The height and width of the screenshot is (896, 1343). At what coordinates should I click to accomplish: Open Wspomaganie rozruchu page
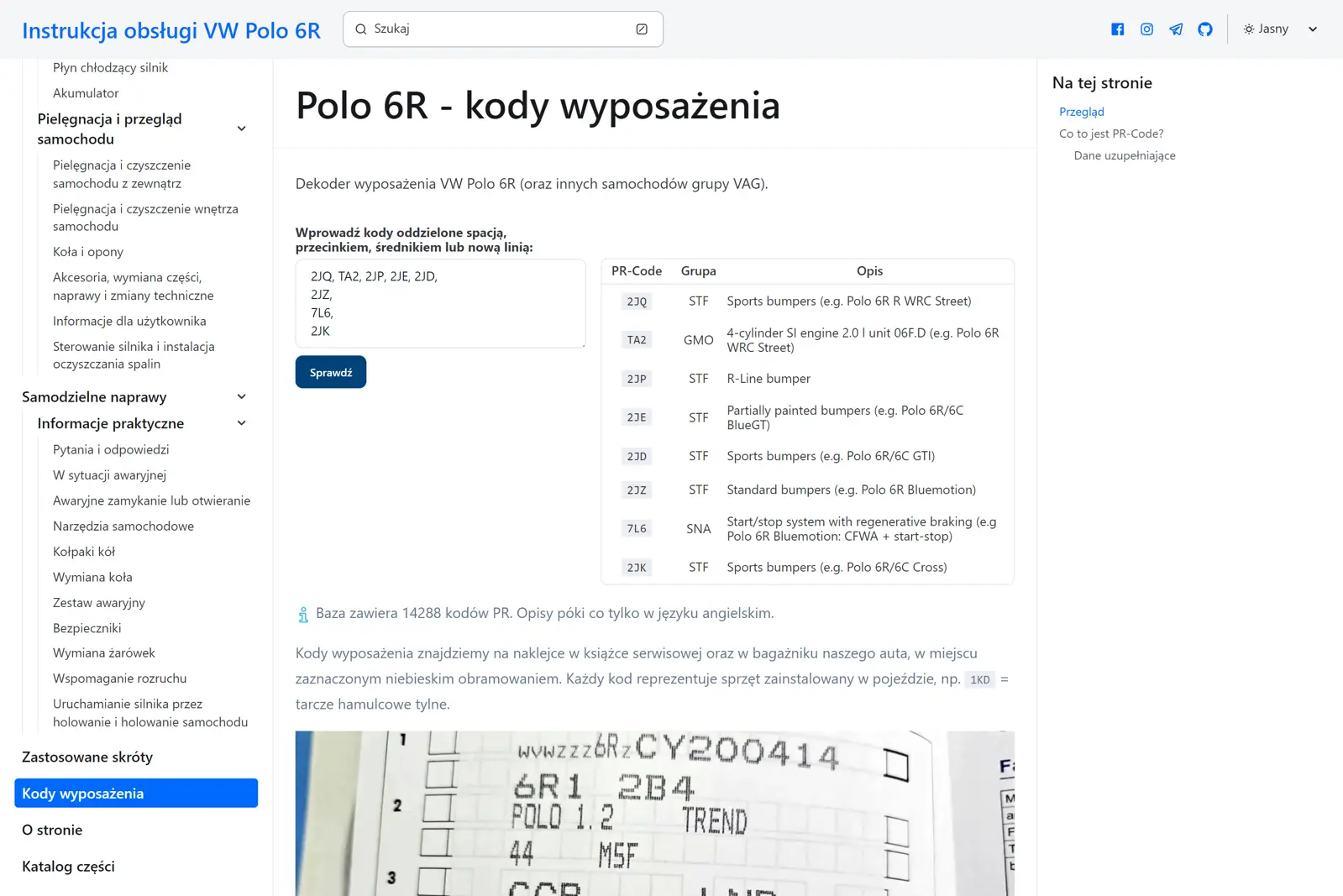pyautogui.click(x=120, y=679)
